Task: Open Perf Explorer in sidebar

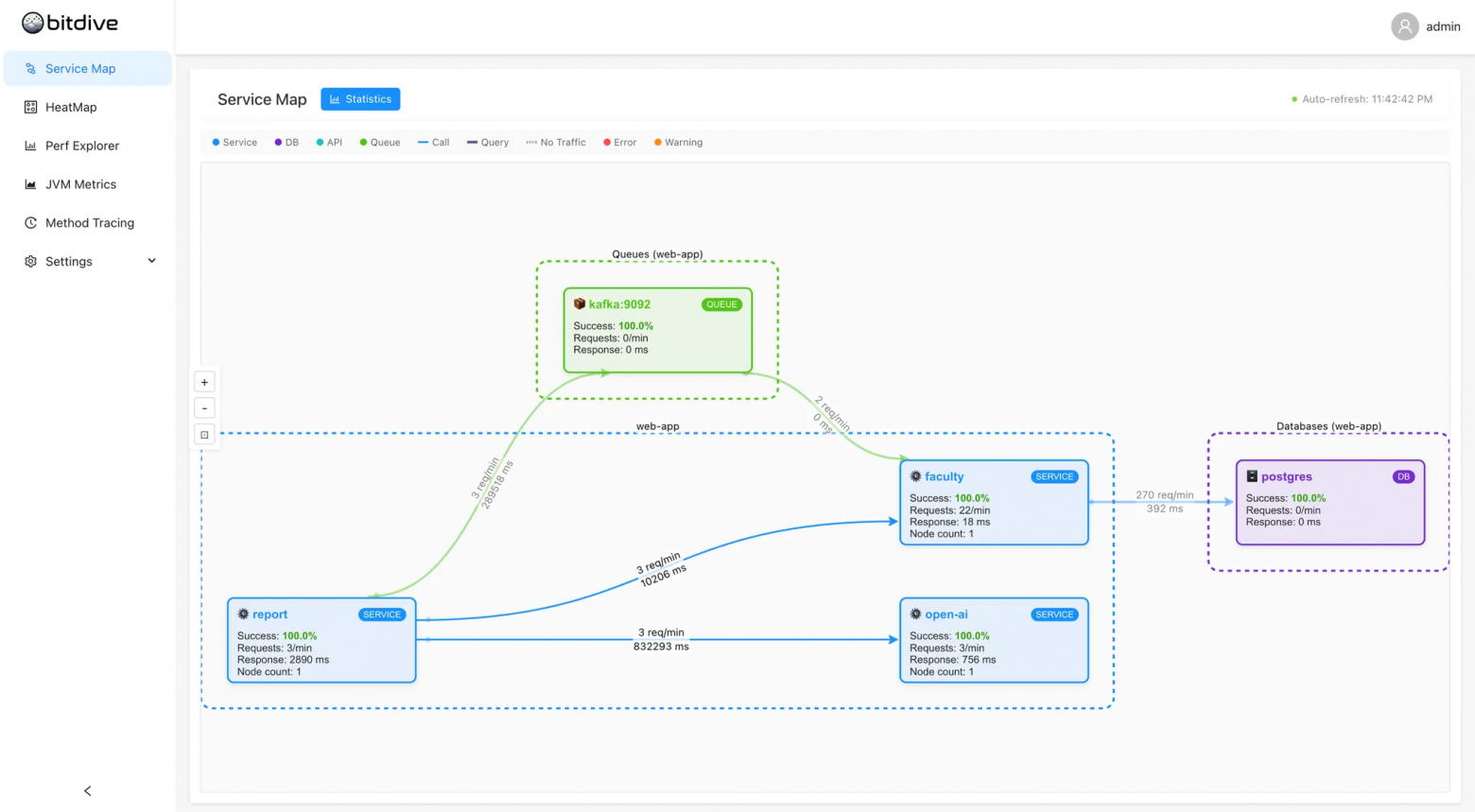Action: [x=82, y=146]
